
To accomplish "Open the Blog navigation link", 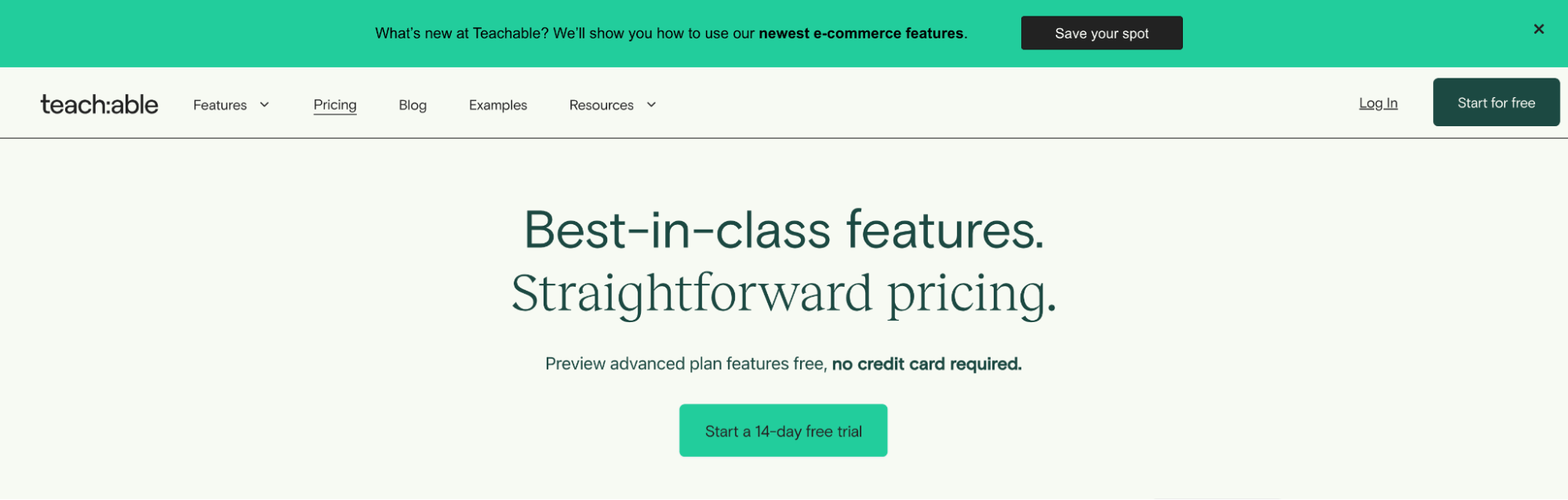I will (x=413, y=105).
